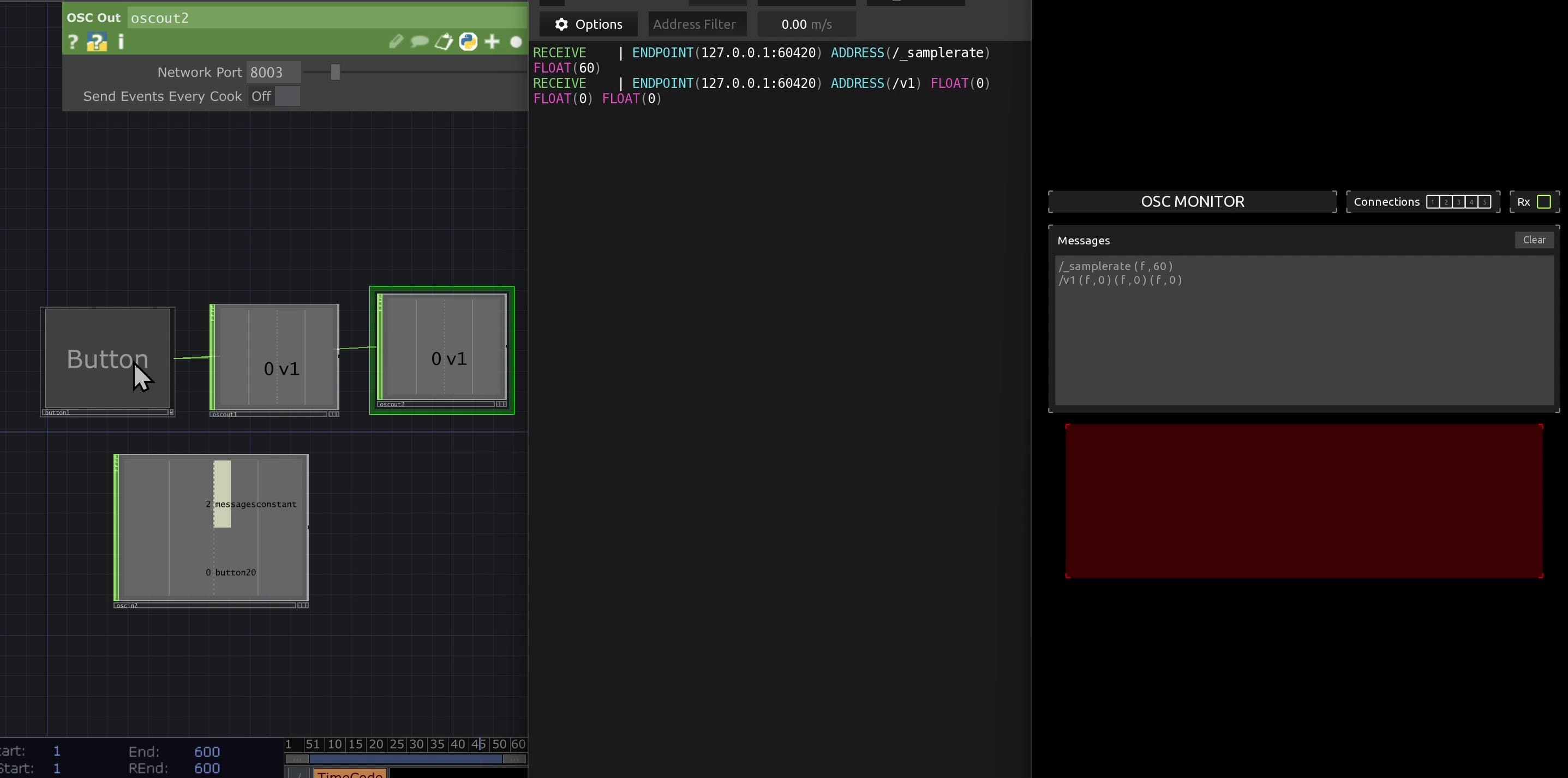The height and width of the screenshot is (778, 1568).
Task: Click the operator info icon
Action: click(x=121, y=42)
